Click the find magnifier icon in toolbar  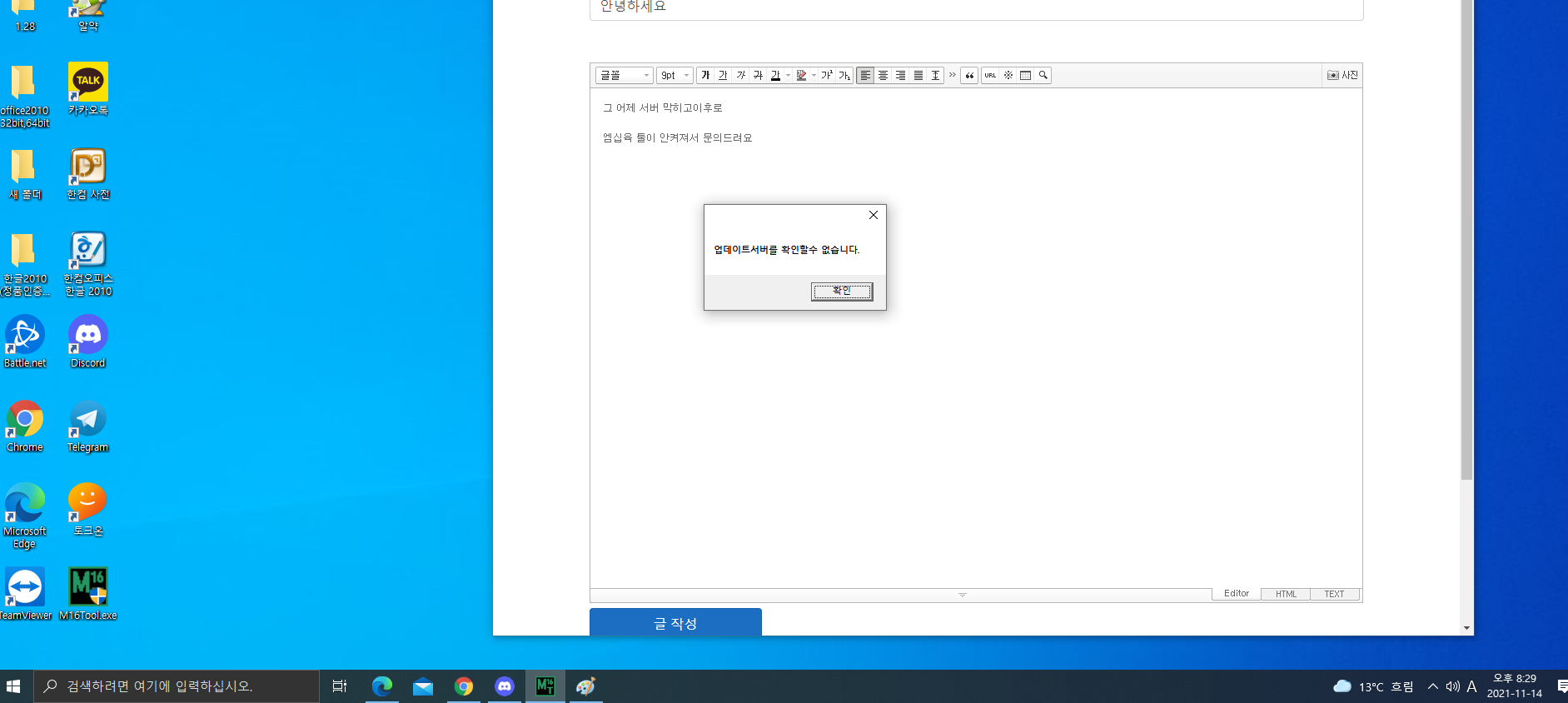[x=1043, y=76]
